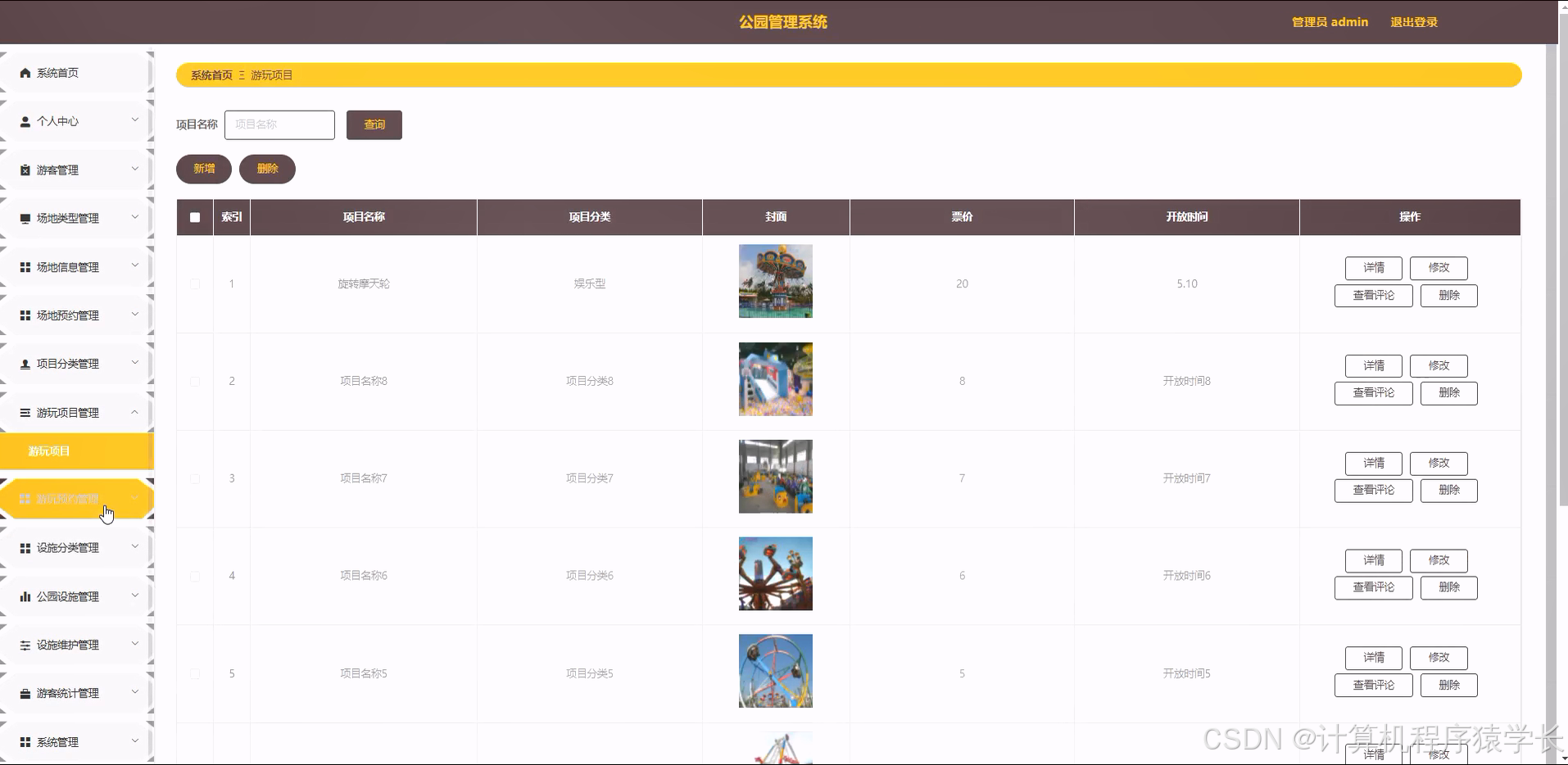Click the grid icon beside 系统管理
This screenshot has width=1568, height=765.
click(x=25, y=742)
